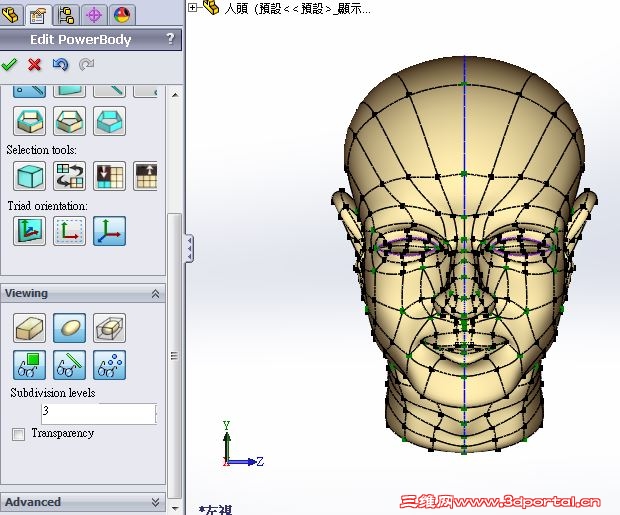Select the first open-box extrude tool icon
Viewport: 620px width, 515px height.
(29, 121)
